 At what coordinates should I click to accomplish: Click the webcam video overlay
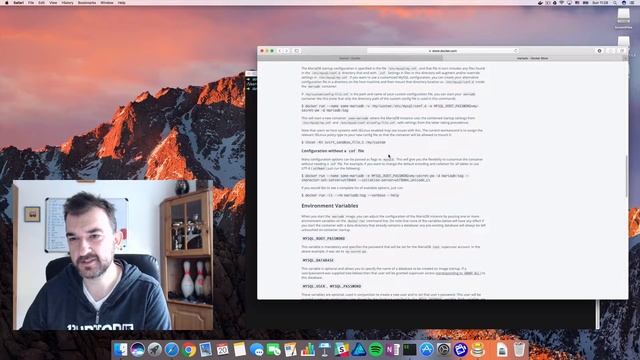[113, 255]
